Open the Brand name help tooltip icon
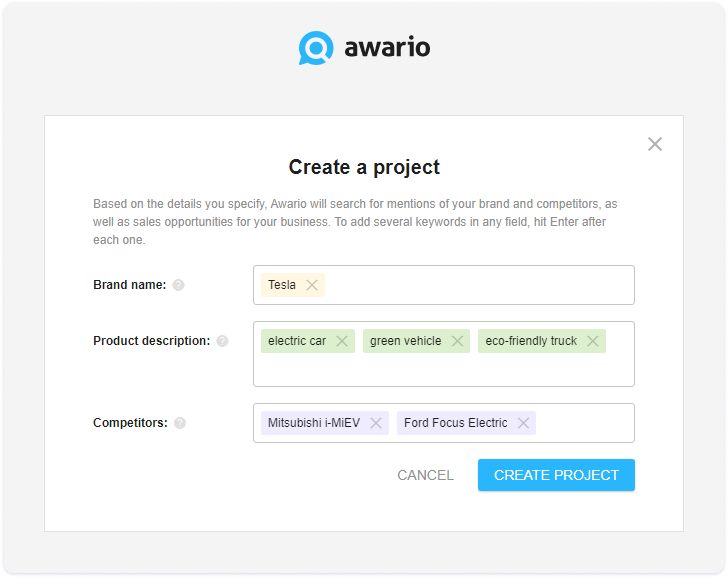Image resolution: width=728 pixels, height=578 pixels. click(178, 285)
